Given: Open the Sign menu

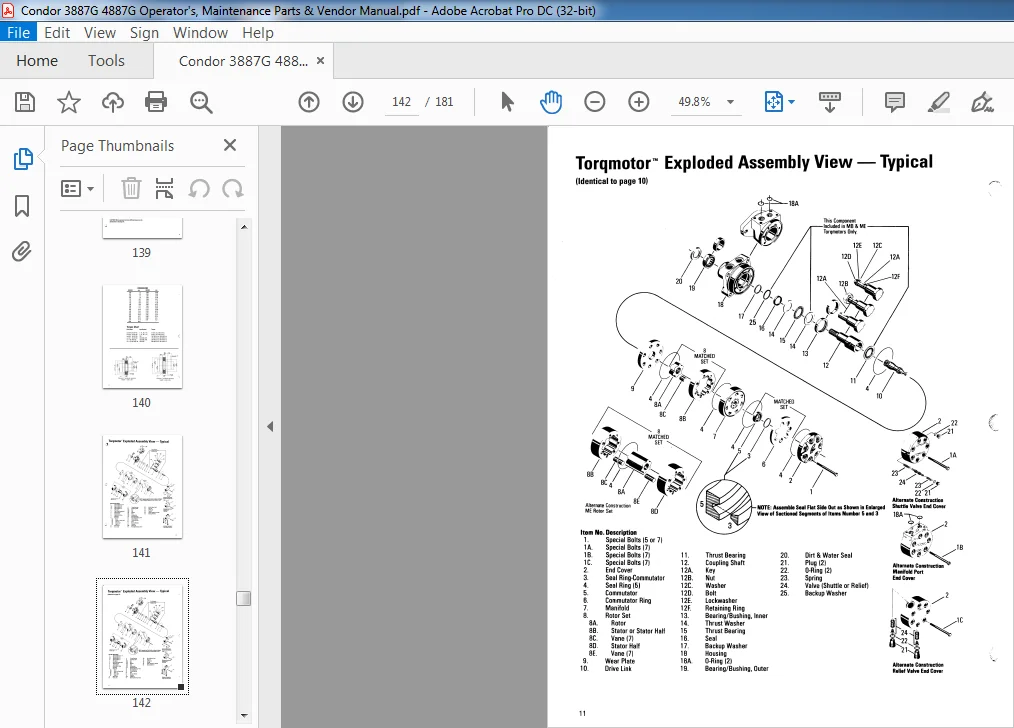Looking at the screenshot, I should (x=144, y=33).
